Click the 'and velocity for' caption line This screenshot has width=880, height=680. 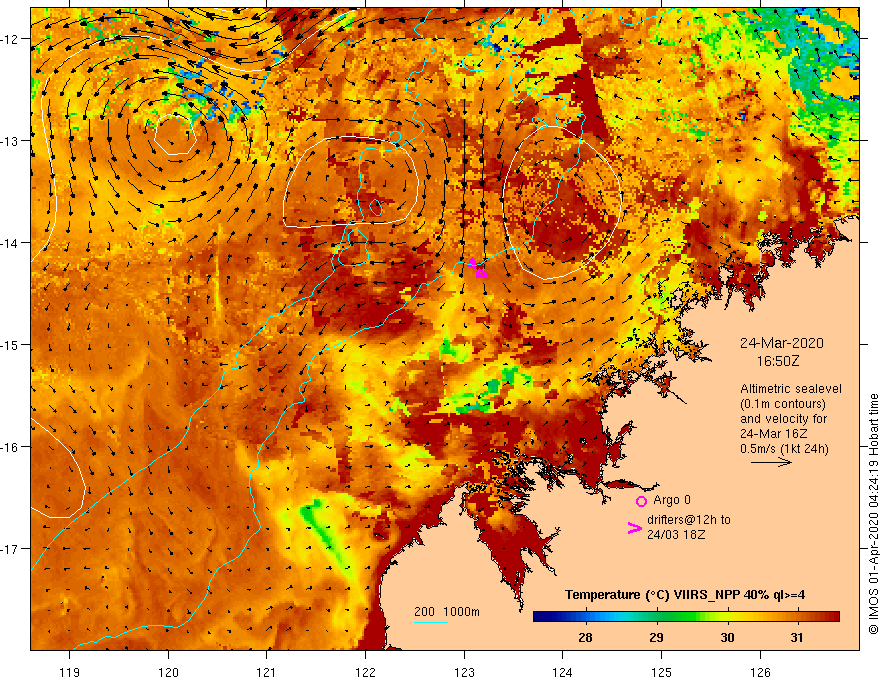tap(783, 419)
